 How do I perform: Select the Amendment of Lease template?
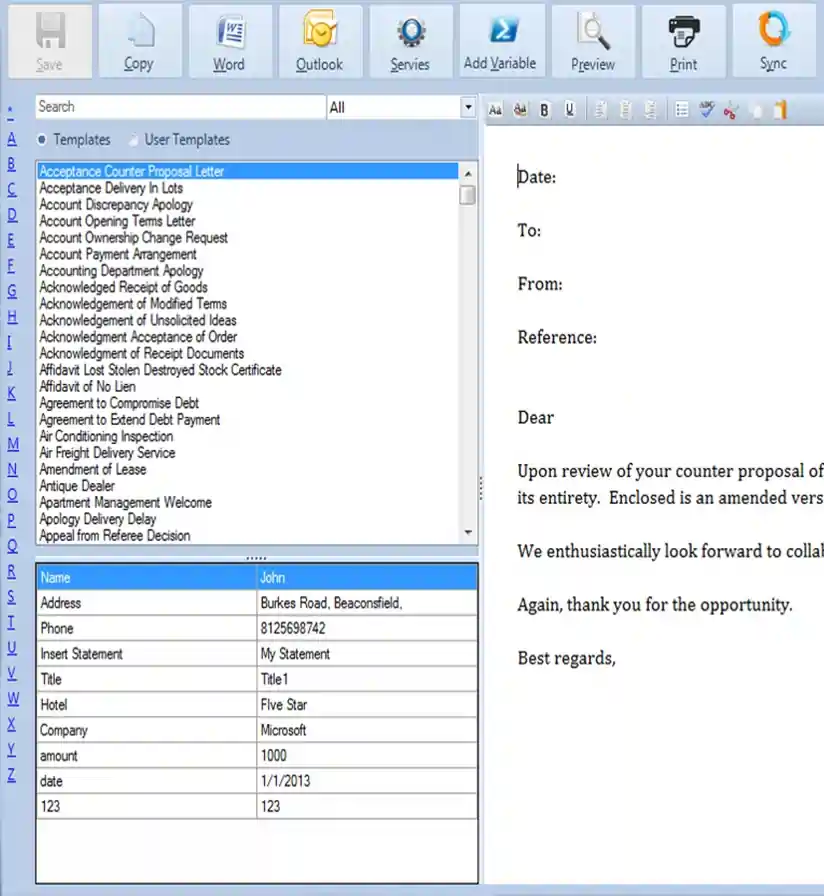tap(93, 469)
